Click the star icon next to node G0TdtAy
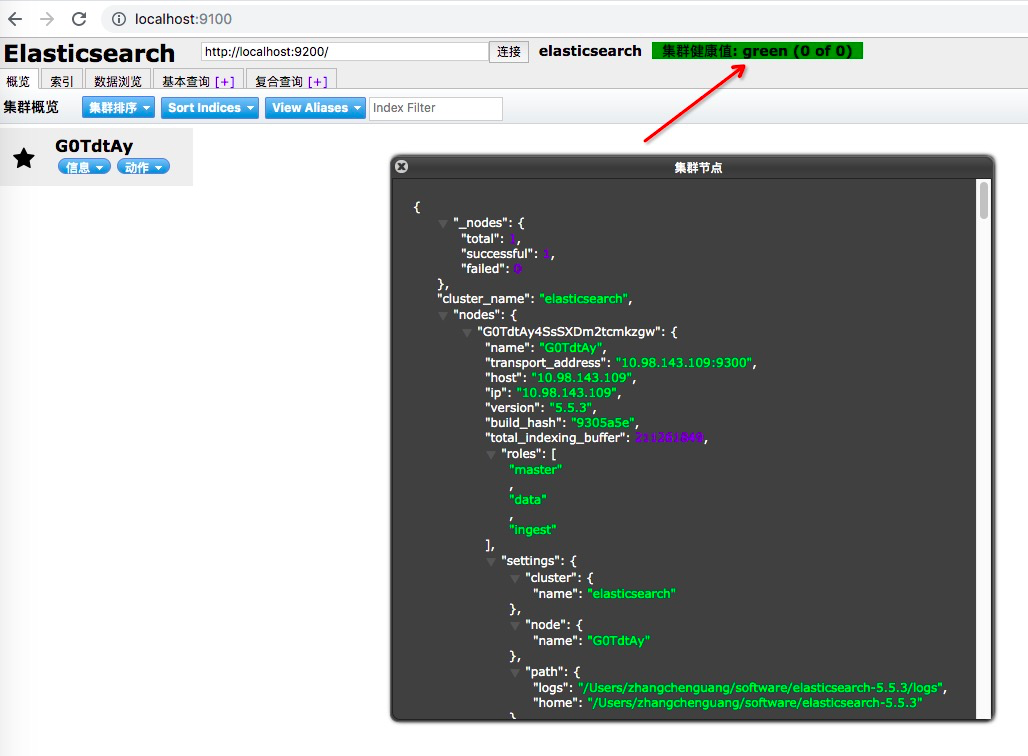 [24, 156]
